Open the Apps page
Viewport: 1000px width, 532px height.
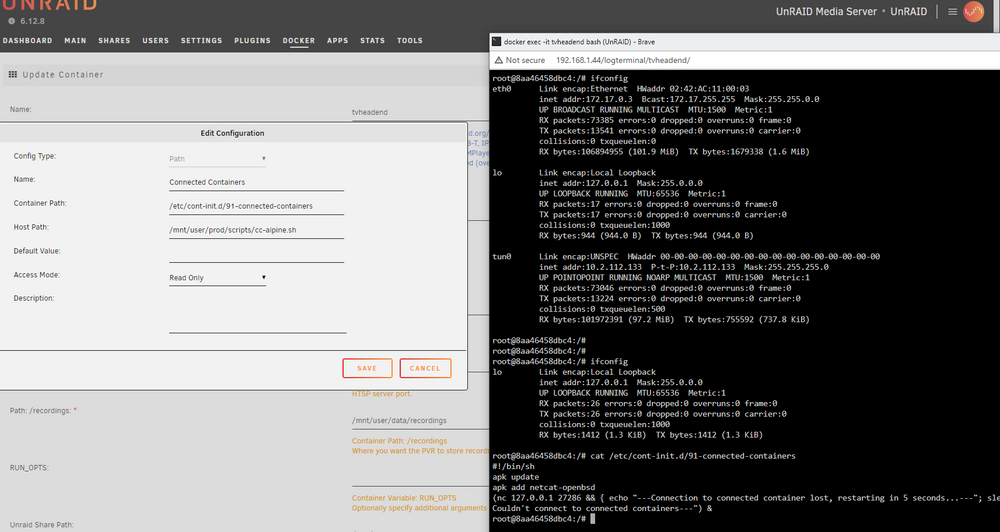[x=337, y=40]
